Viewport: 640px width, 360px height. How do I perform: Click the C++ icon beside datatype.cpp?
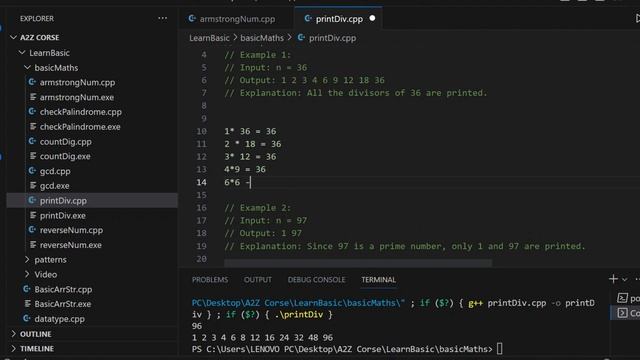tap(27, 318)
